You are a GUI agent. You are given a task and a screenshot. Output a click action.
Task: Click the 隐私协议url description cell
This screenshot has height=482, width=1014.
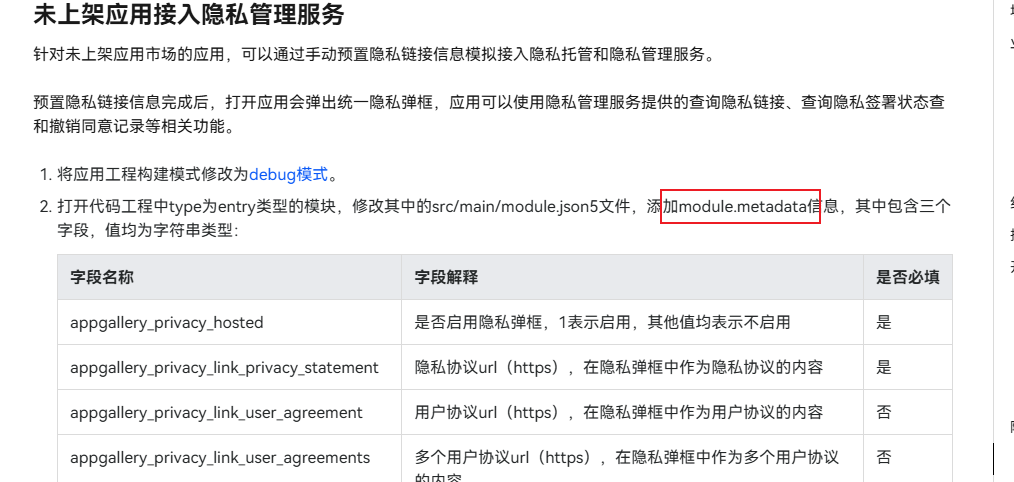[618, 367]
